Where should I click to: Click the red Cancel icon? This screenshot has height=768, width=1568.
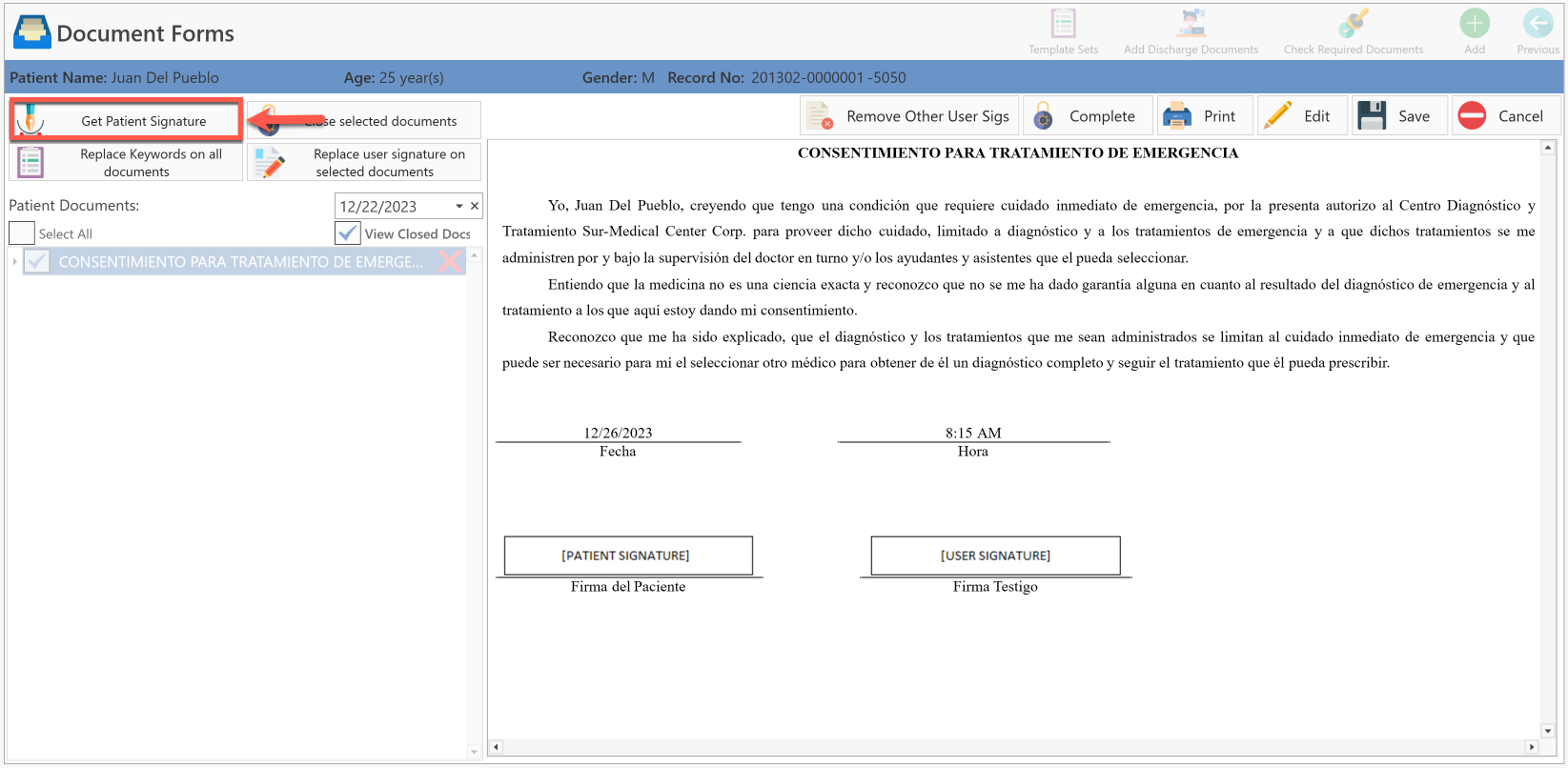(1472, 116)
